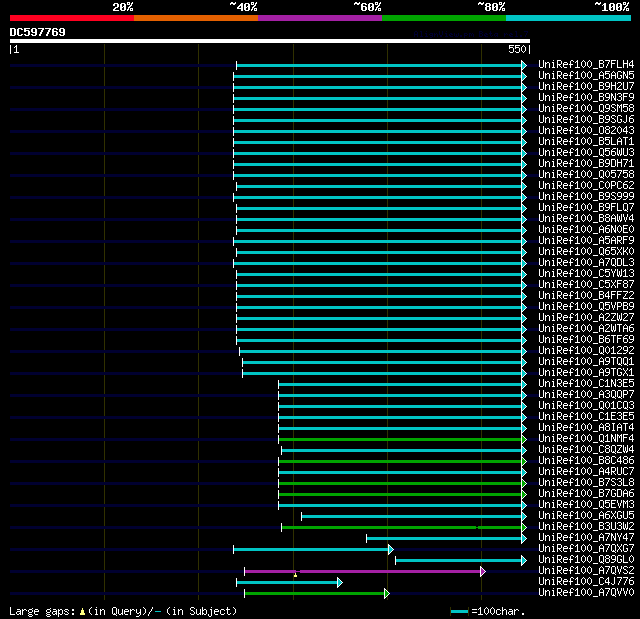
Task: Select the UniRef100_Q56WU3 label
Action: 586,153
